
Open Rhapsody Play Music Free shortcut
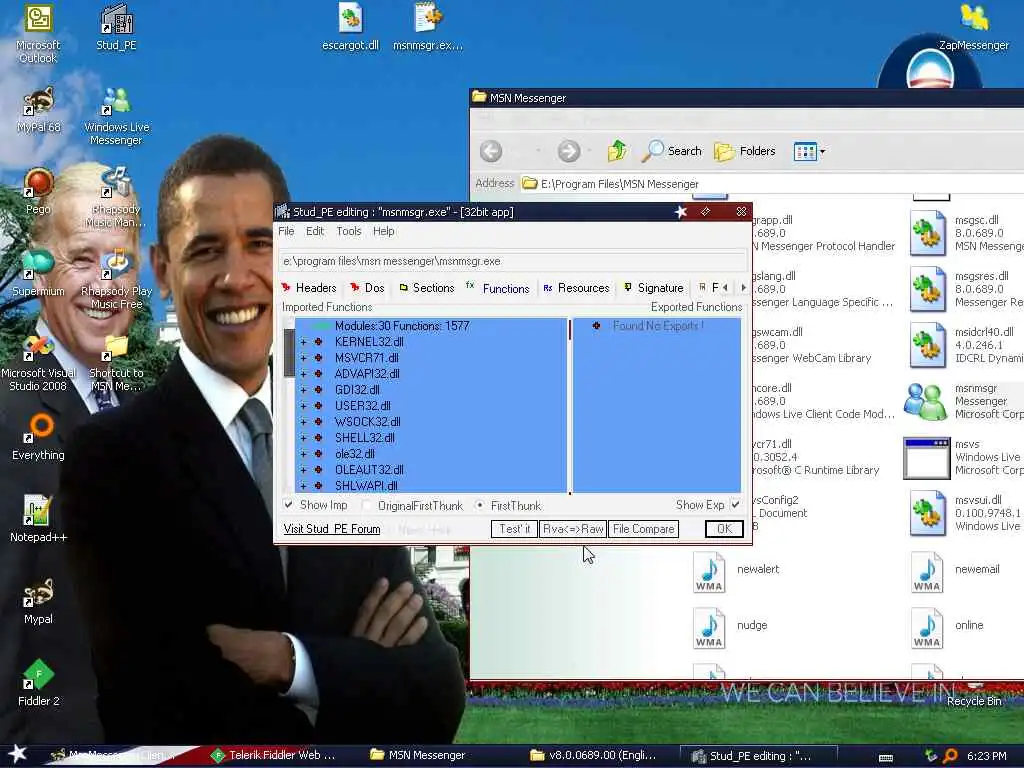click(x=116, y=280)
